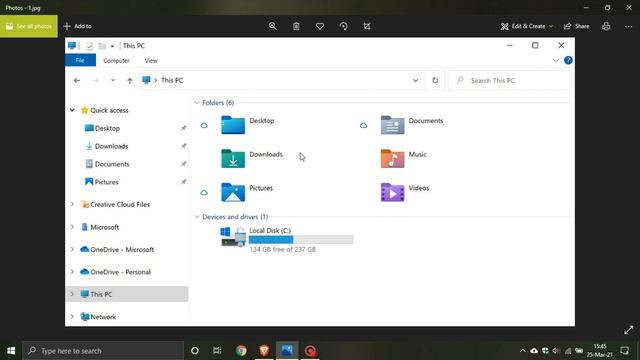Open the View ribbon tab
This screenshot has height=360, width=640.
(x=151, y=60)
